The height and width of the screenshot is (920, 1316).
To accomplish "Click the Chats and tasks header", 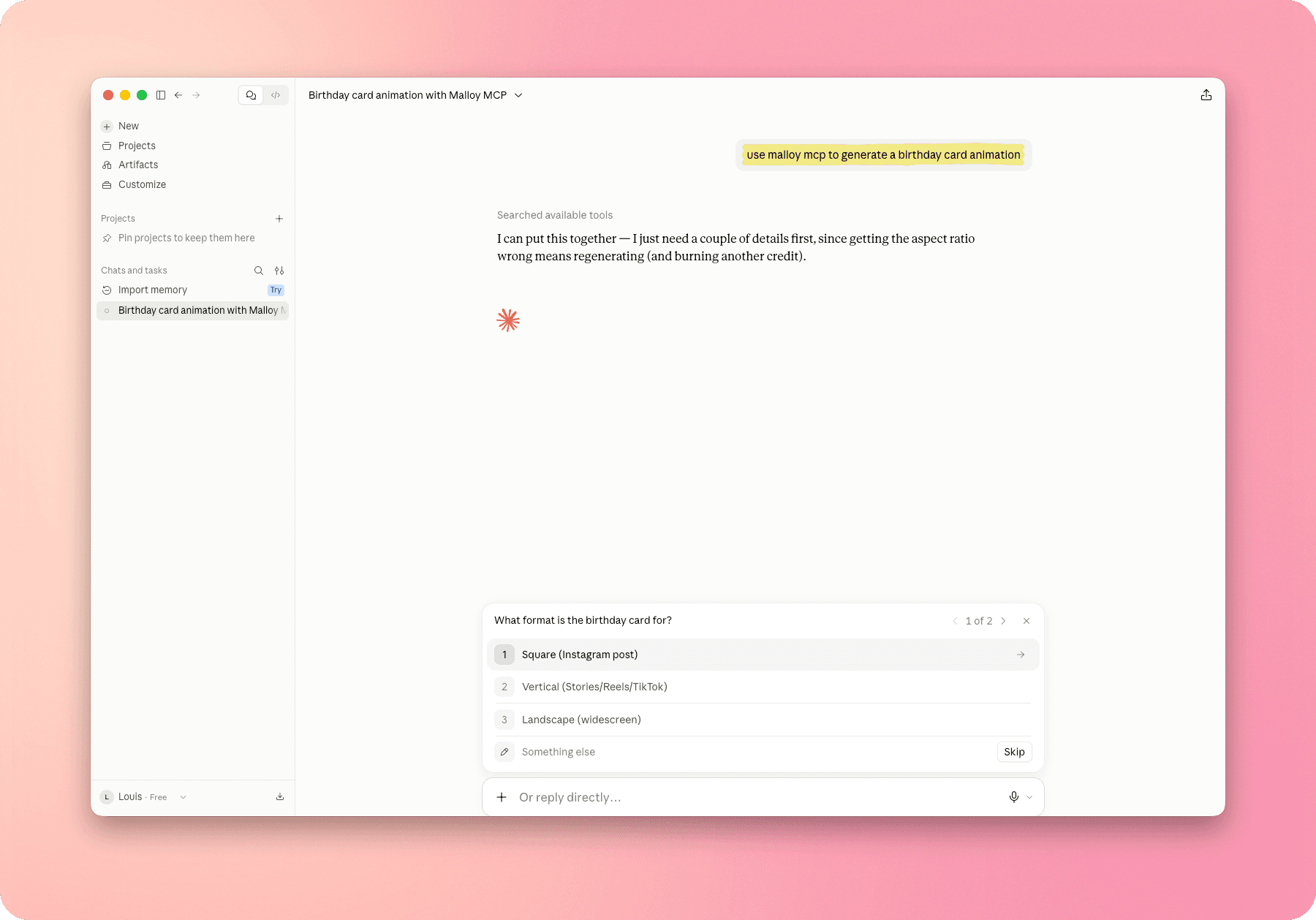I will pyautogui.click(x=134, y=271).
